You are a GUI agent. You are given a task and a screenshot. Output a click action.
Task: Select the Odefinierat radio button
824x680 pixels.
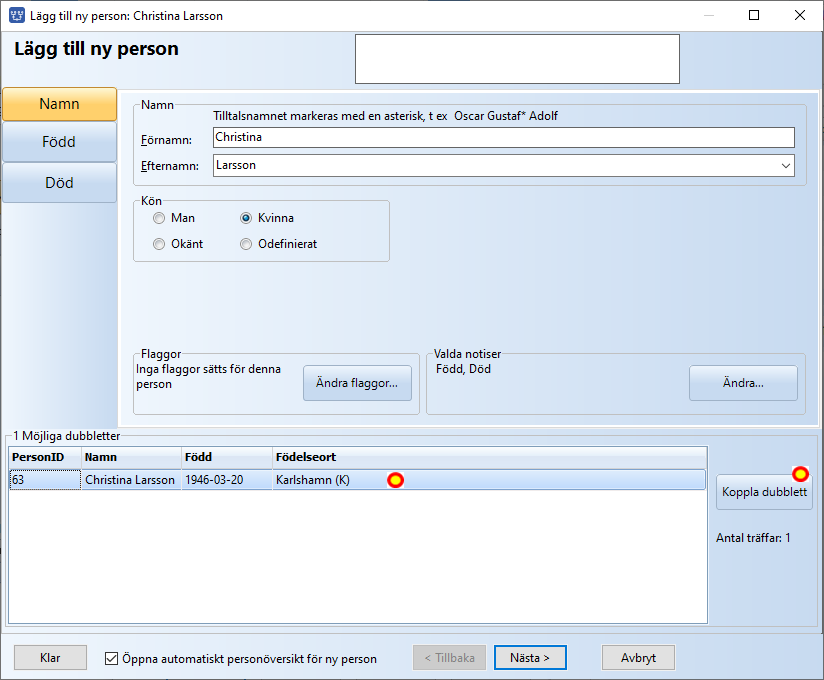click(x=246, y=244)
